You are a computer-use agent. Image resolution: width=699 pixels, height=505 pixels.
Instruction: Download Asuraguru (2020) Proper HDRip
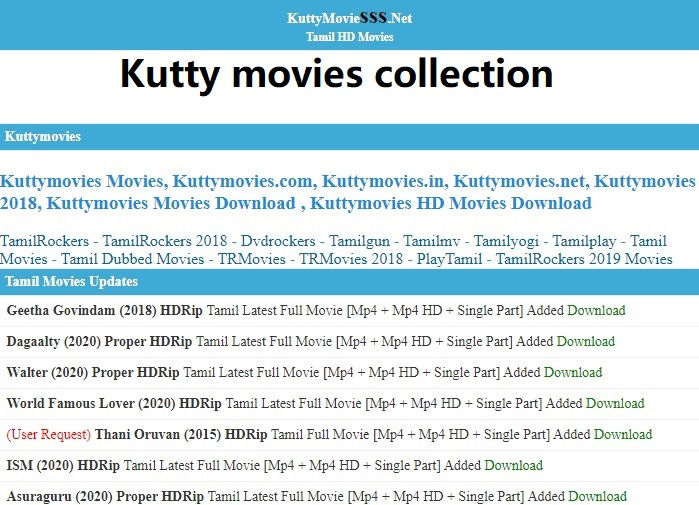pyautogui.click(x=598, y=496)
